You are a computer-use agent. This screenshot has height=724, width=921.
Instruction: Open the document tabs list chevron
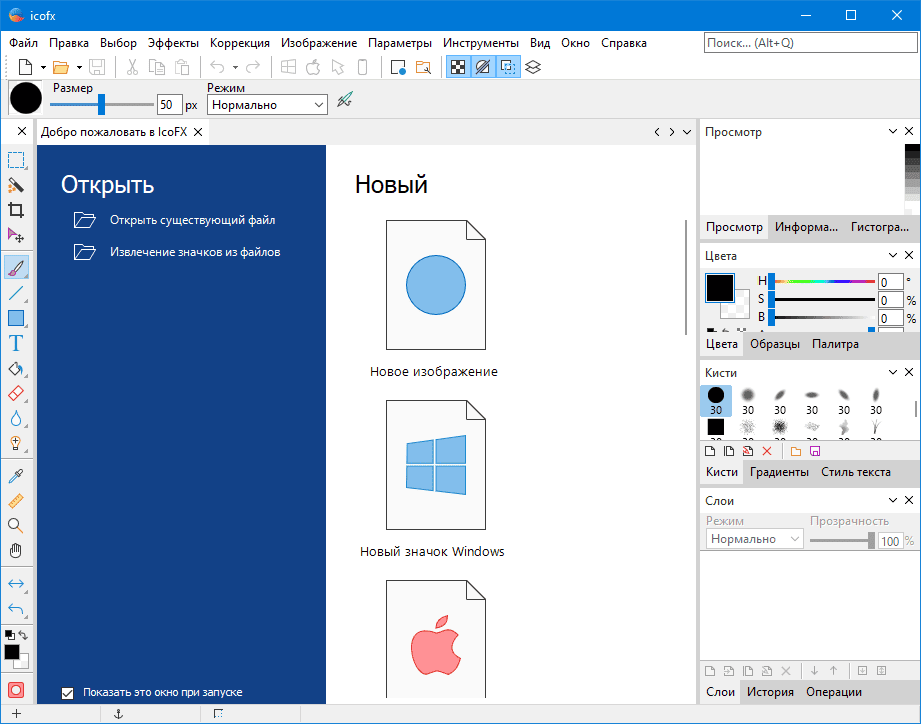click(687, 132)
